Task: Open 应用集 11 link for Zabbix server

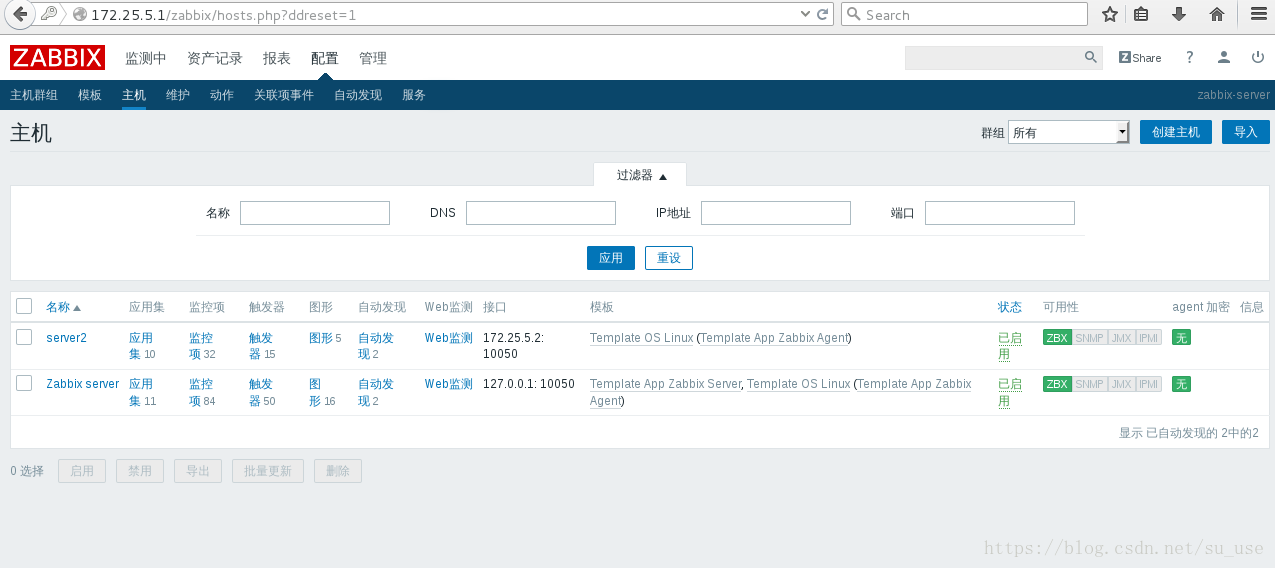Action: [142, 392]
